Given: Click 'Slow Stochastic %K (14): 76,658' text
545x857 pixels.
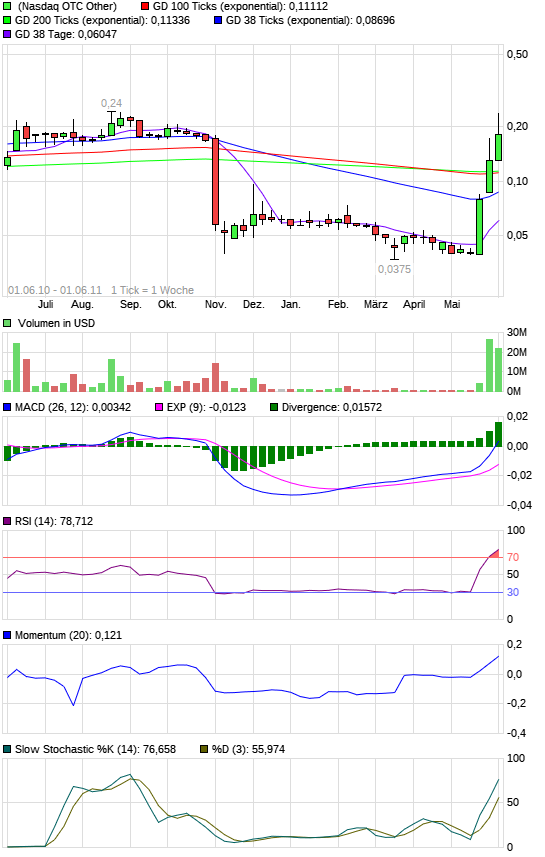Looking at the screenshot, I should (95, 749).
